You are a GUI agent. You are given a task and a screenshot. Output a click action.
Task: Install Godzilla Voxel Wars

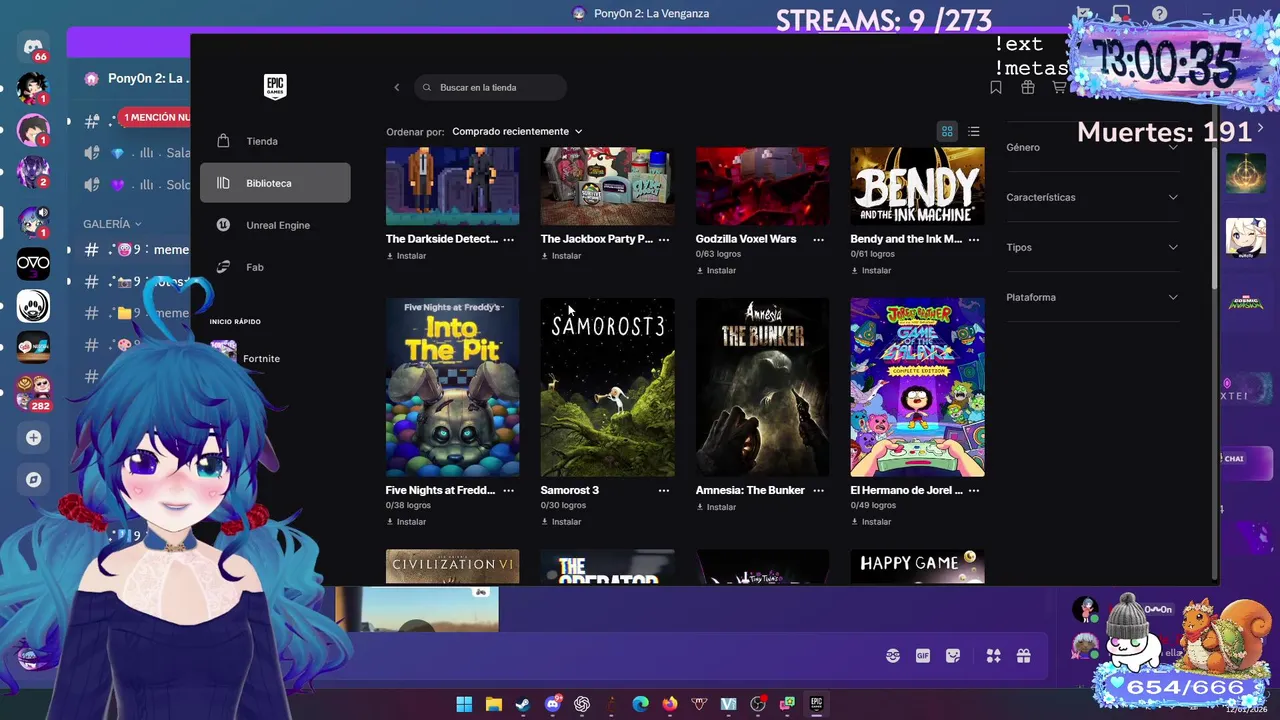click(717, 270)
